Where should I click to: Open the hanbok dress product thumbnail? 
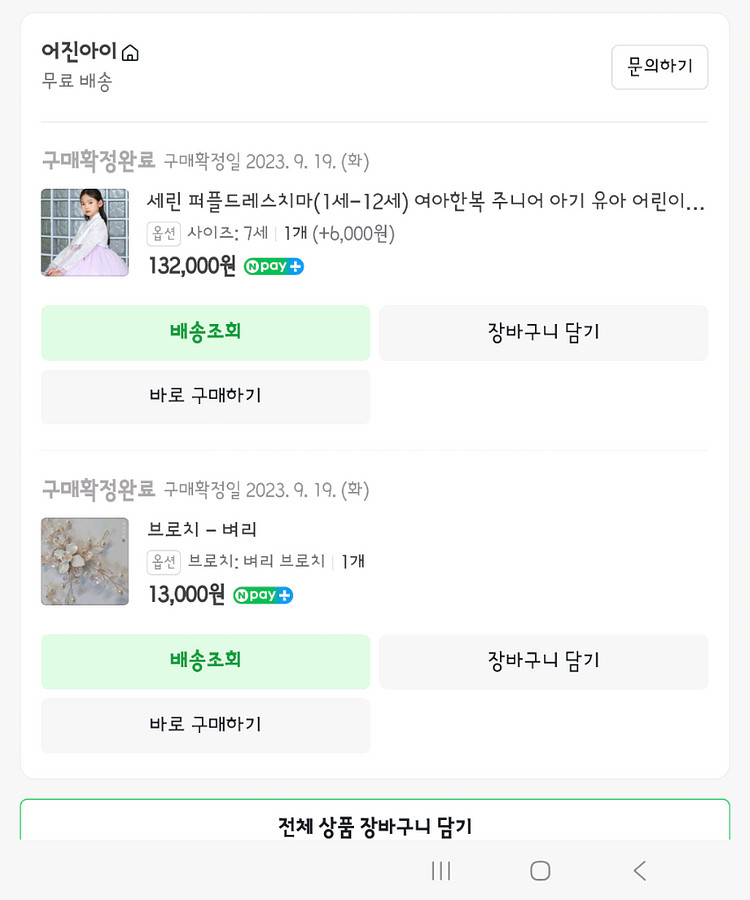(85, 232)
